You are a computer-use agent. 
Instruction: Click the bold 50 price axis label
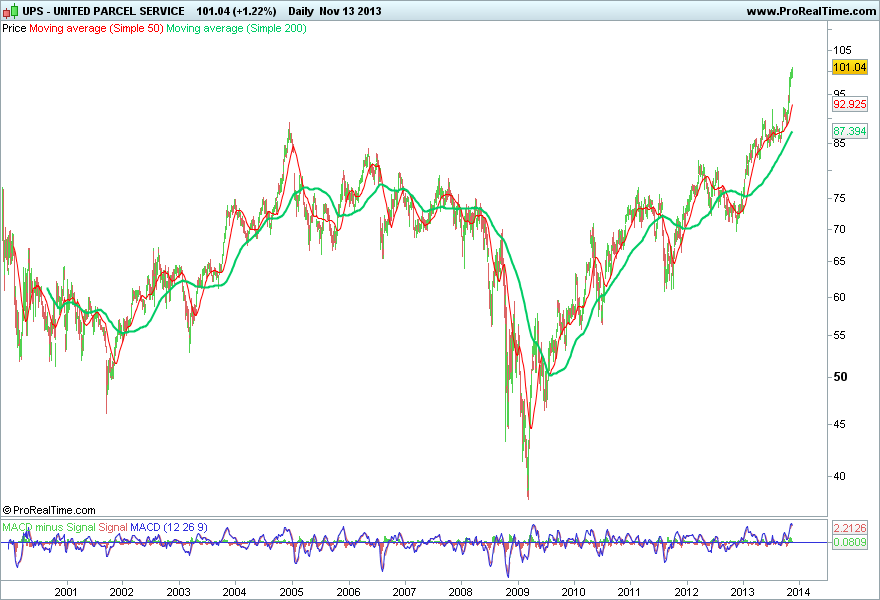tap(840, 377)
